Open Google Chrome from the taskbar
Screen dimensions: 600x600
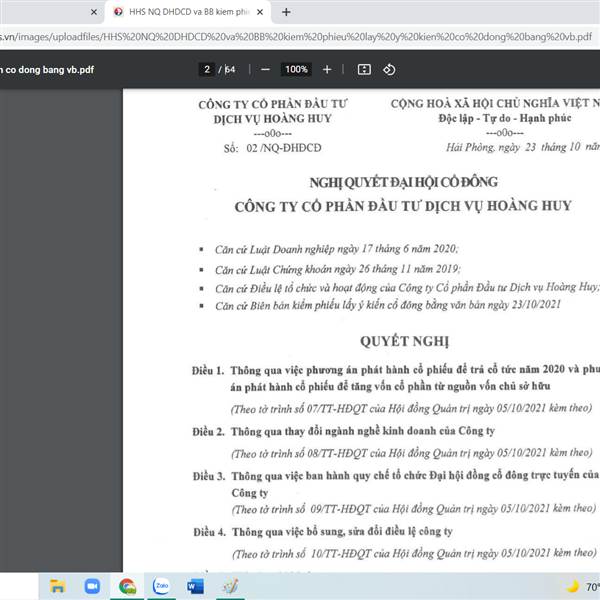pos(127,586)
